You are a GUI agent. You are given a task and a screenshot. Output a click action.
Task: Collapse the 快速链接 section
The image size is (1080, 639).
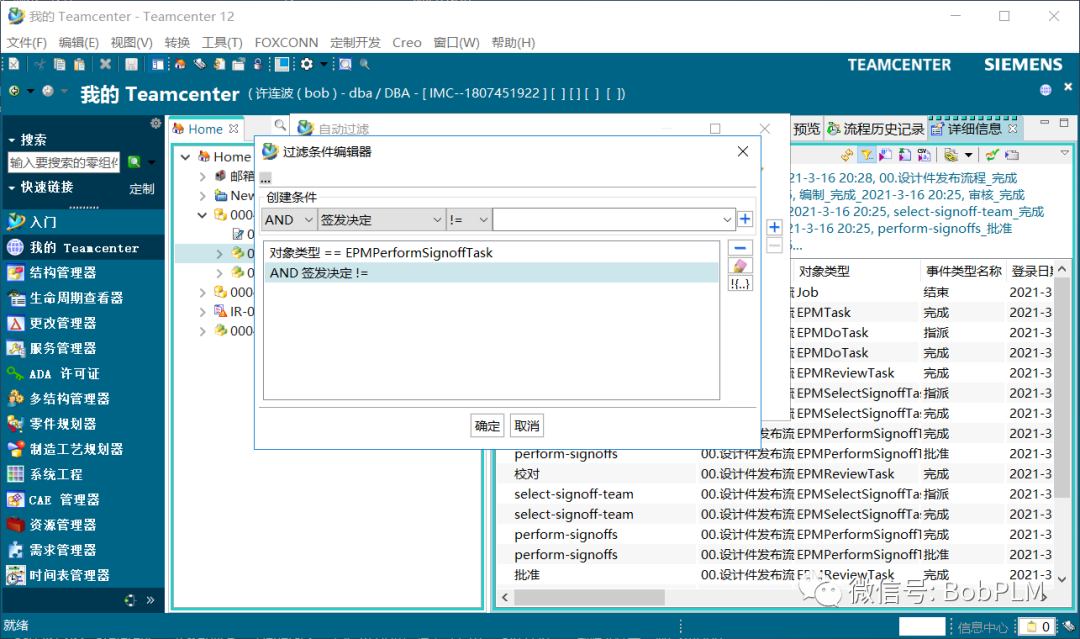pos(12,187)
